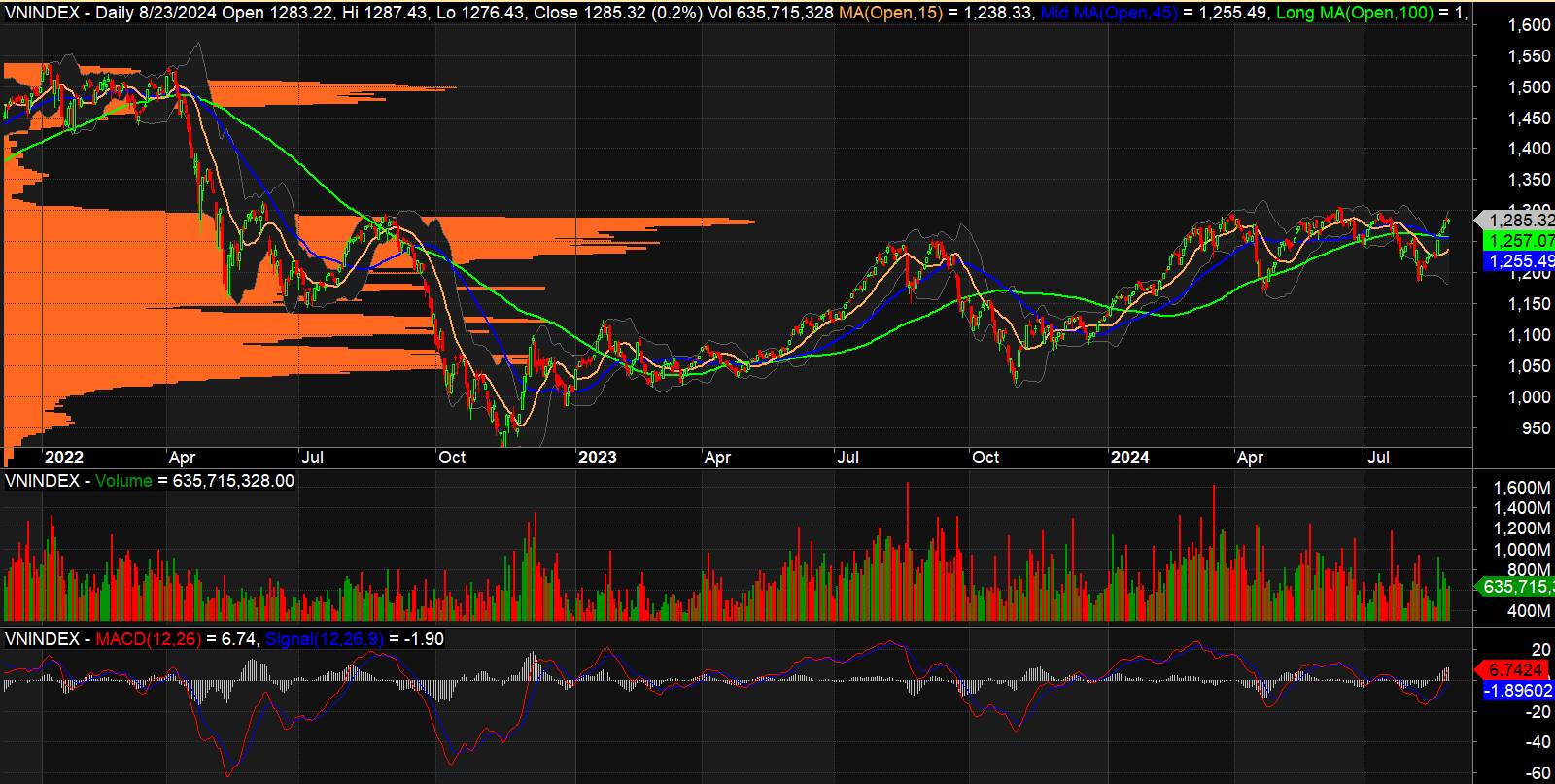Click the 400M volume axis label
1555x784 pixels.
pyautogui.click(x=1529, y=611)
